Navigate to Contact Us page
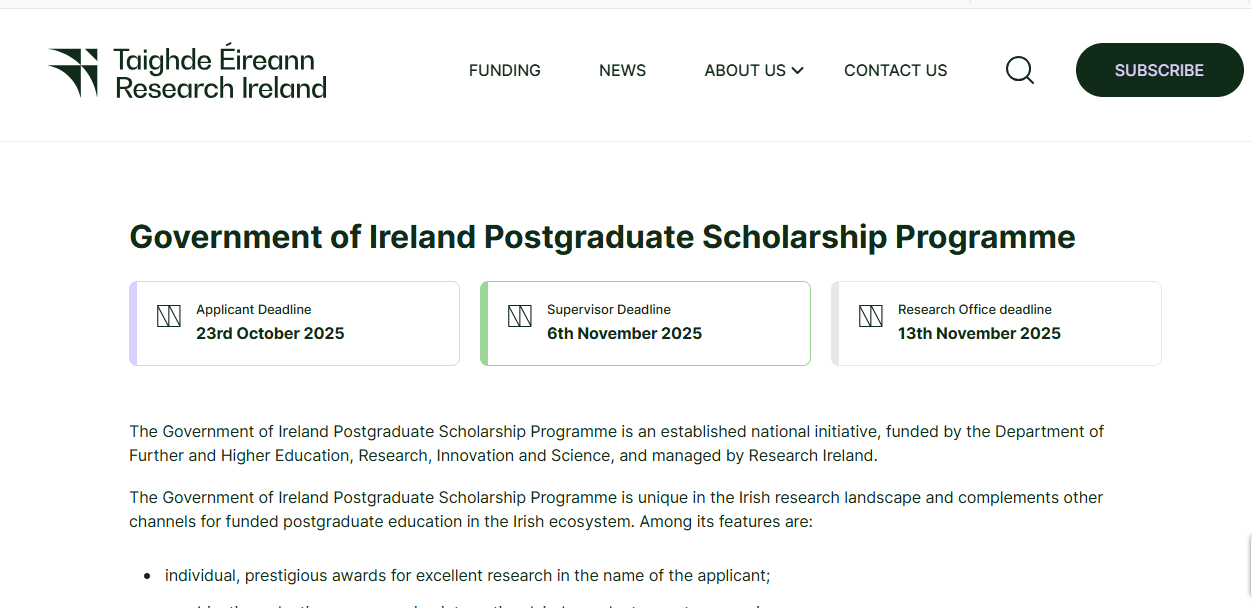1252x608 pixels. [895, 71]
